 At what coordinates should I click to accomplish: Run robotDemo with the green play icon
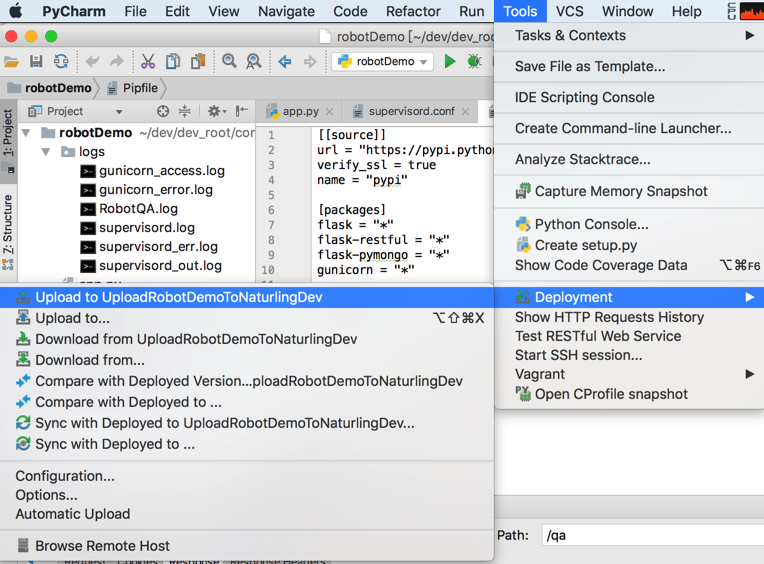point(450,61)
